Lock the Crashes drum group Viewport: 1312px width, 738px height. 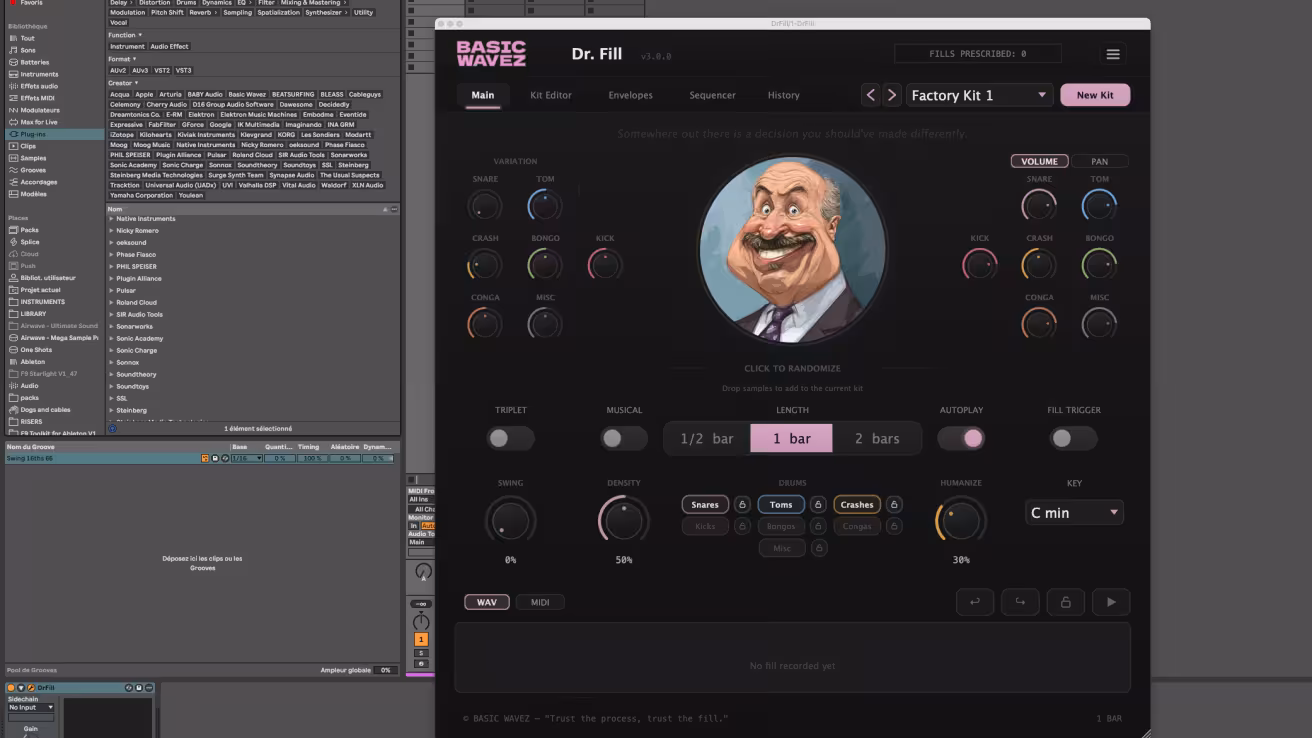[894, 505]
